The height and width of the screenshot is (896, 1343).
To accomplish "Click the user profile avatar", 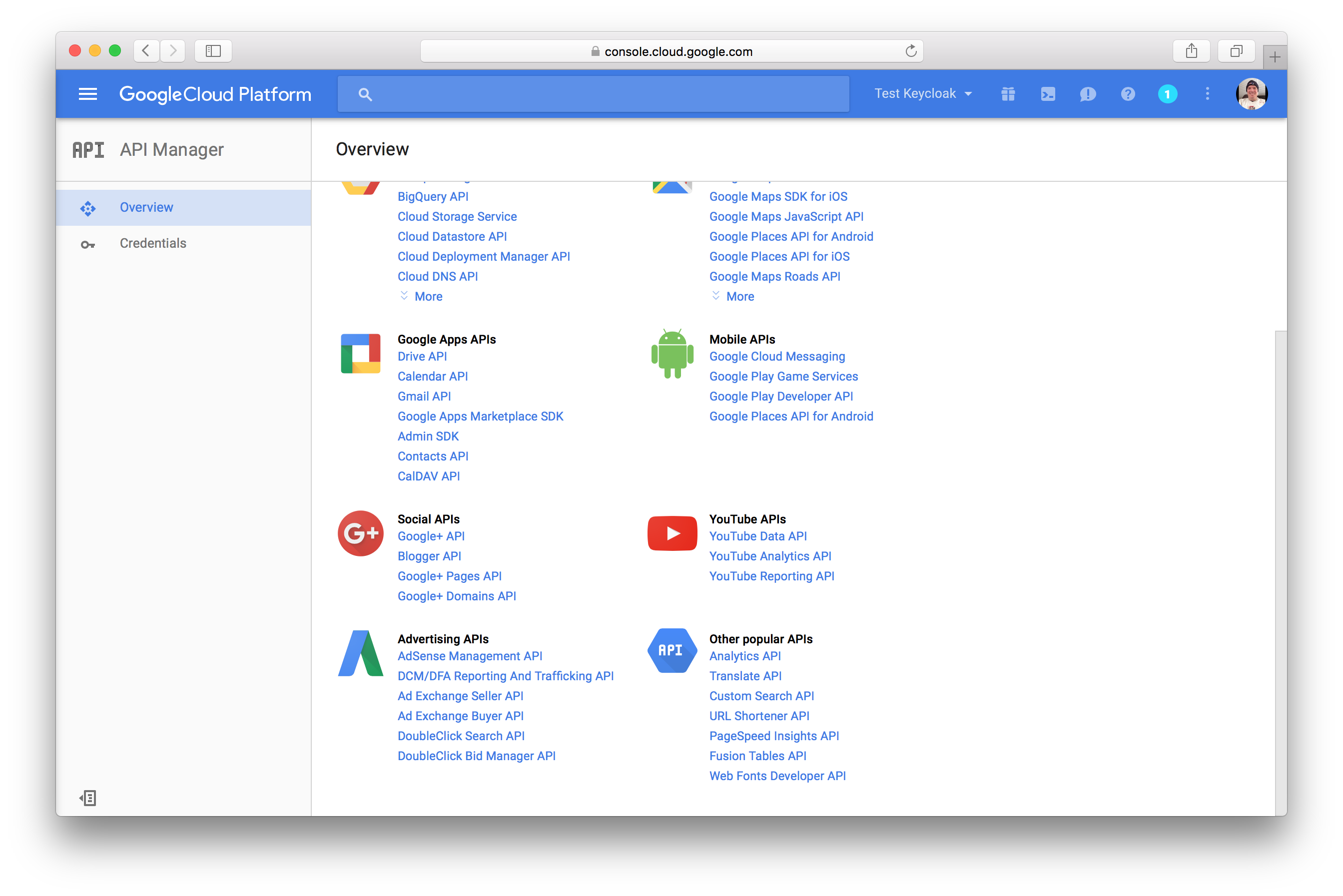I will (x=1251, y=94).
